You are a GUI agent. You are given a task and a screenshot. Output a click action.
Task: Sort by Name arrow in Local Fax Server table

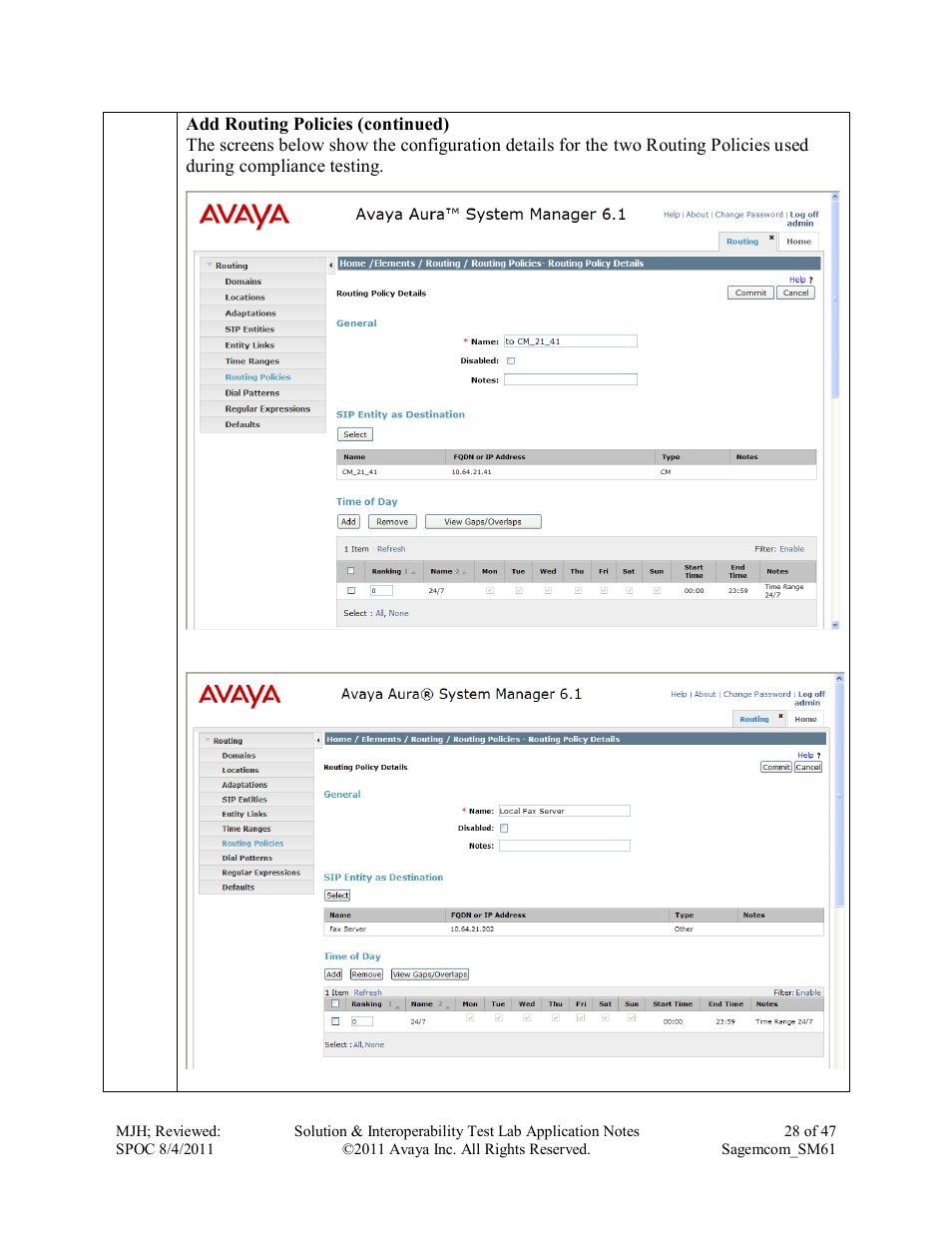tap(447, 1005)
